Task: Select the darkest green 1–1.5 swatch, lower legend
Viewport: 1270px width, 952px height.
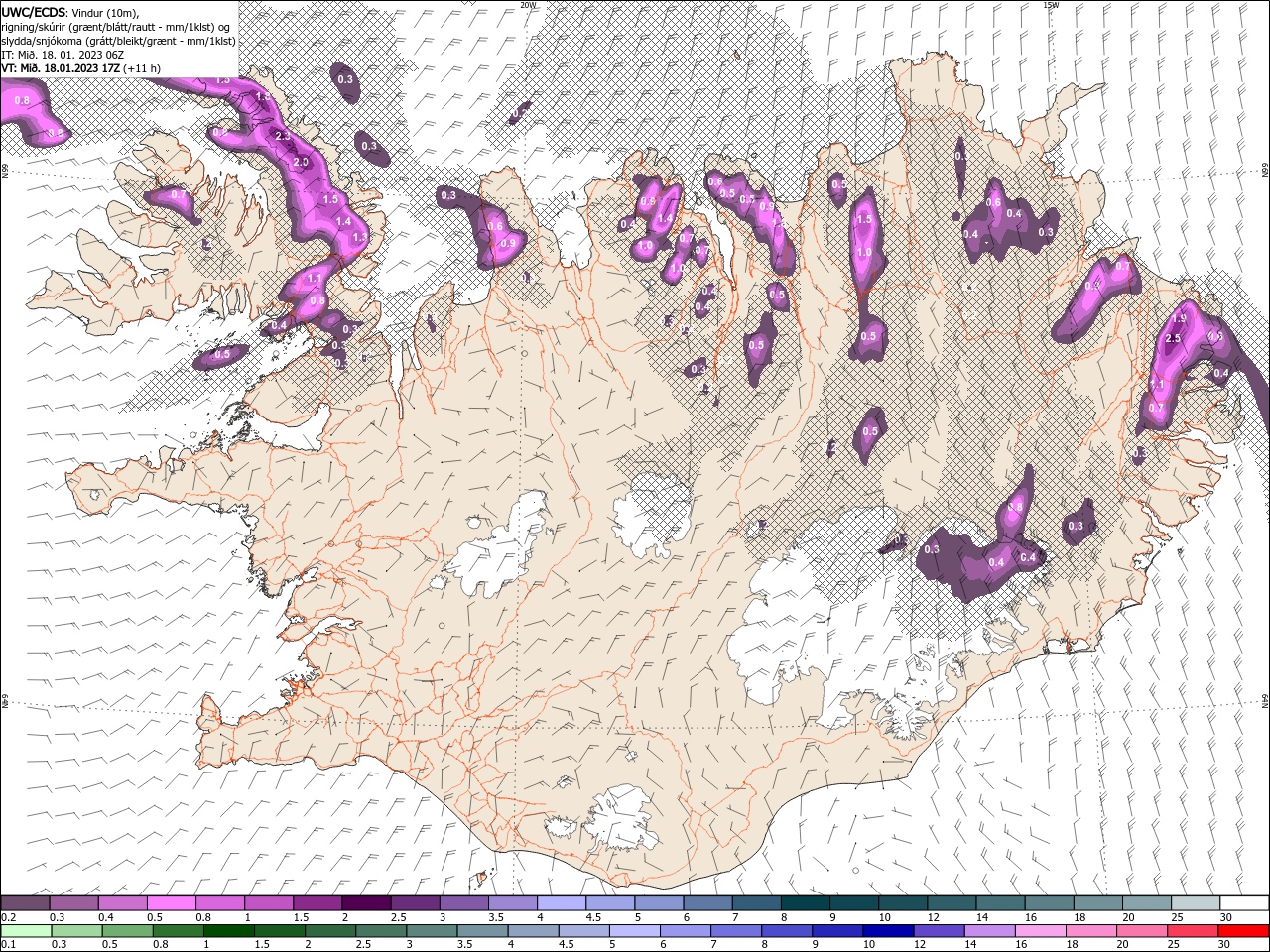Action: pos(229,931)
